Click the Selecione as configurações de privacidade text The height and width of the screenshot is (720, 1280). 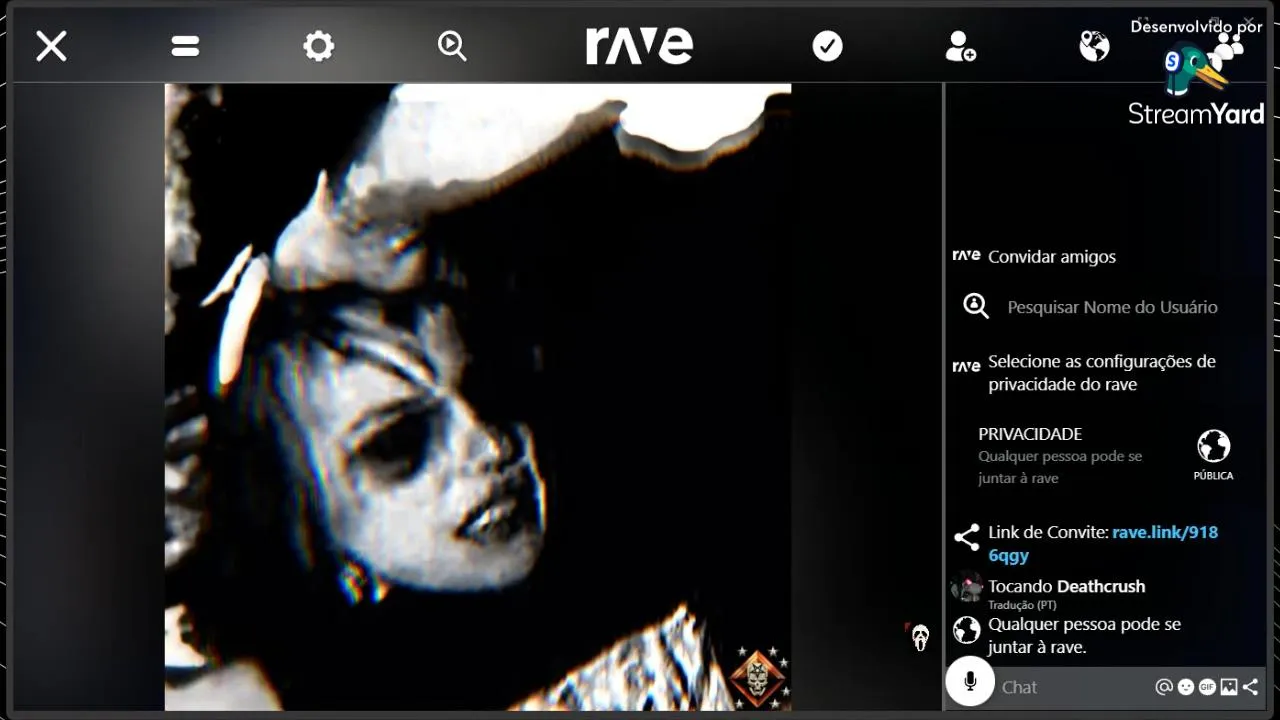tap(1102, 373)
